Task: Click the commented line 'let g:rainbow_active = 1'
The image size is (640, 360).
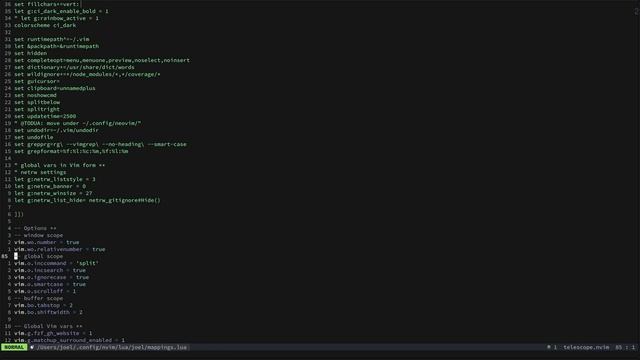Action: (56, 18)
